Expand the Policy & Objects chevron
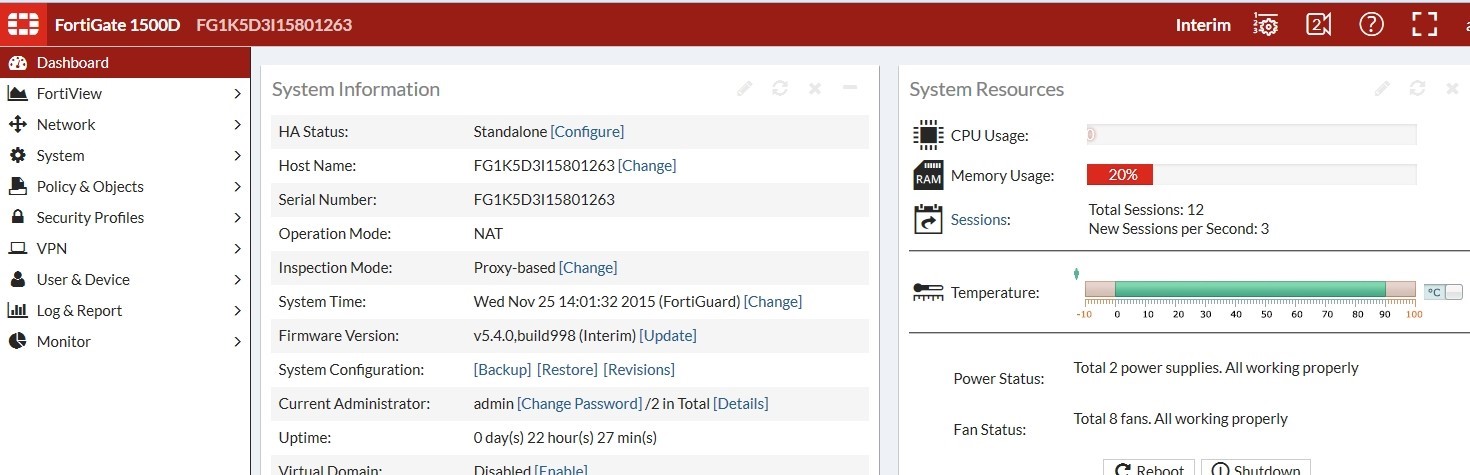 (237, 187)
